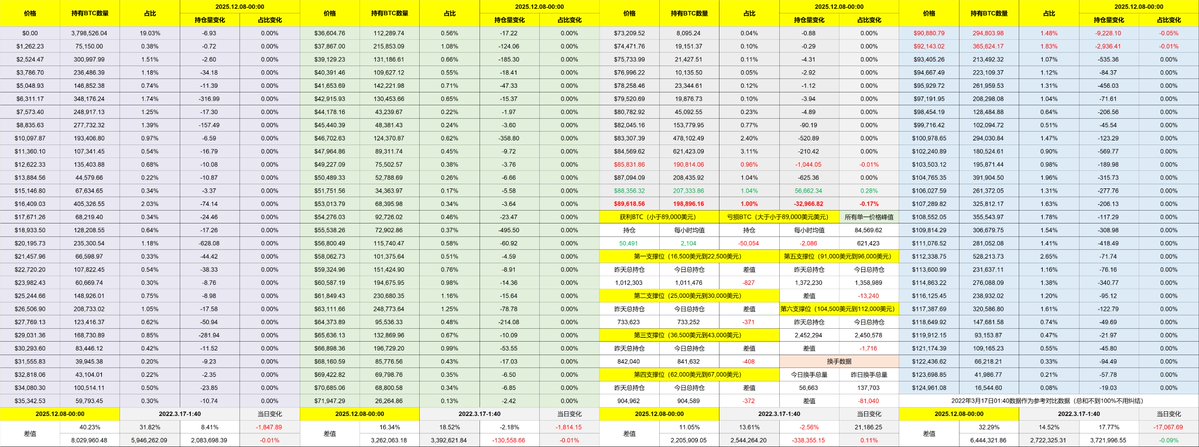The height and width of the screenshot is (447, 1199).
Task: Click the red change cell -1,044.05
Action: coord(809,164)
